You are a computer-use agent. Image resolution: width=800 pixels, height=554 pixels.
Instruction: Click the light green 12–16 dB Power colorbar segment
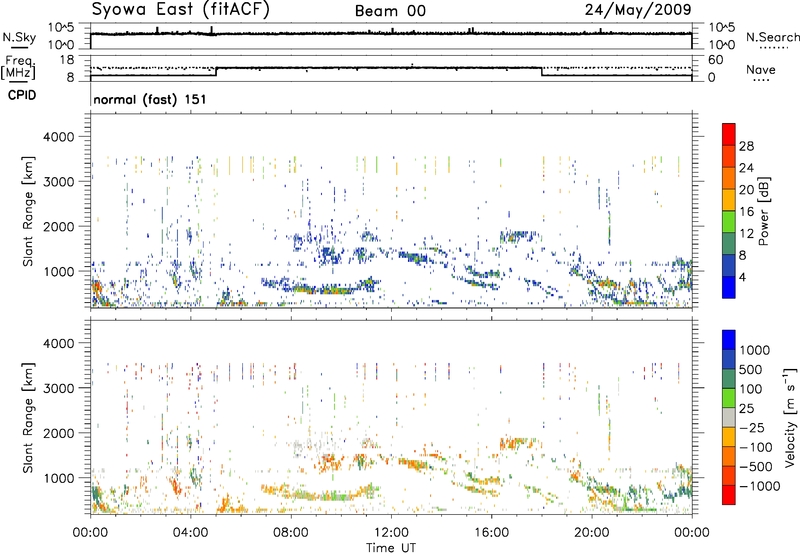pos(729,222)
